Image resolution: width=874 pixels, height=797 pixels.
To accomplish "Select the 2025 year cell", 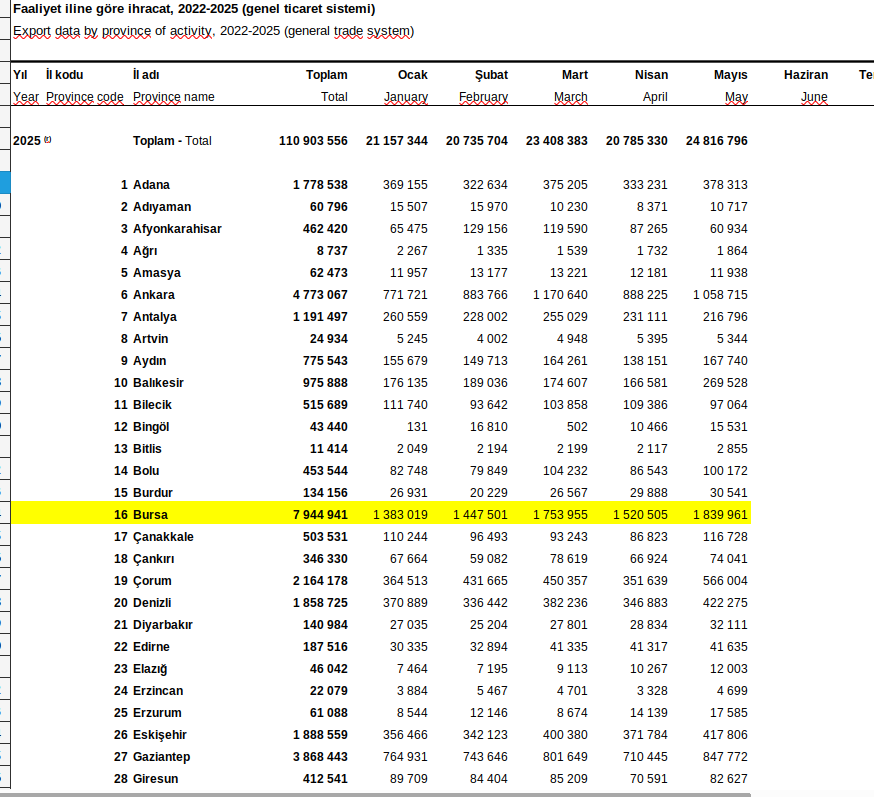I will [x=27, y=141].
